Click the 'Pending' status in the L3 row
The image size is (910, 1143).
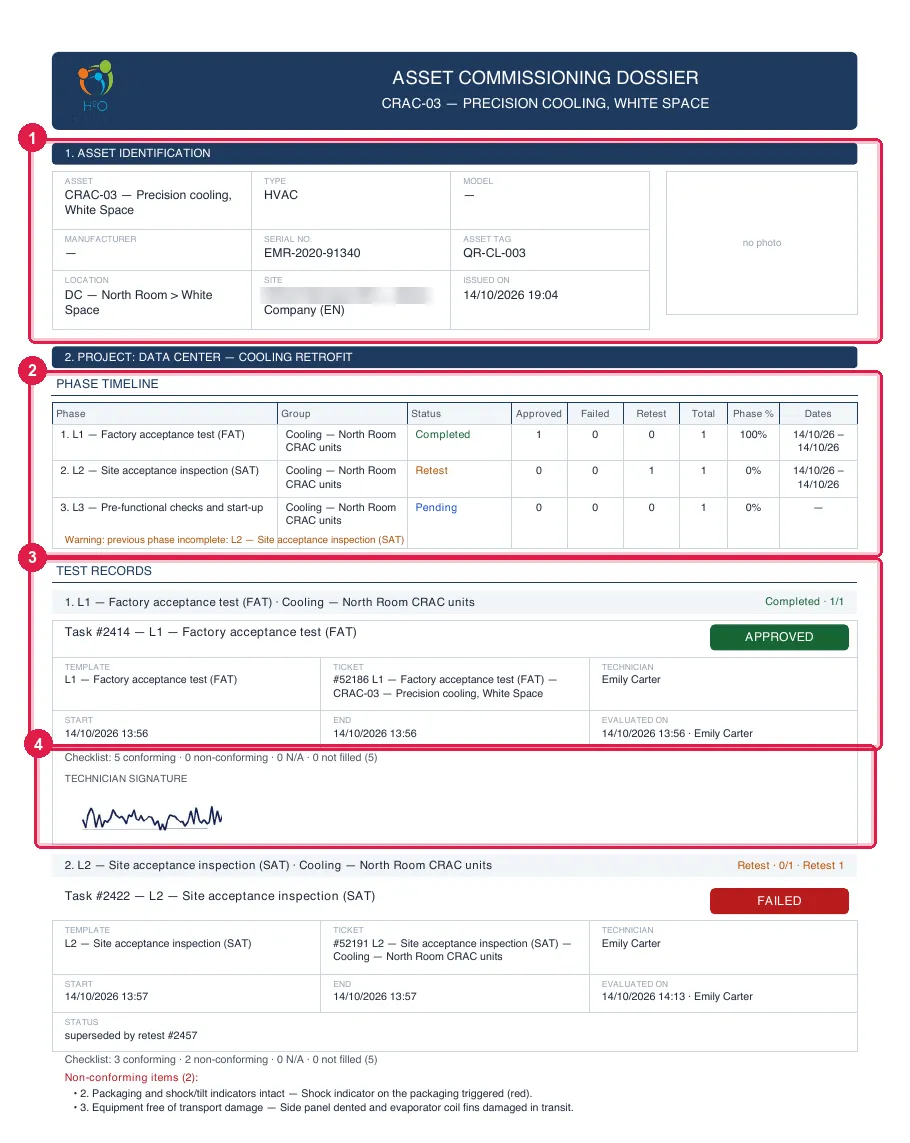(436, 507)
